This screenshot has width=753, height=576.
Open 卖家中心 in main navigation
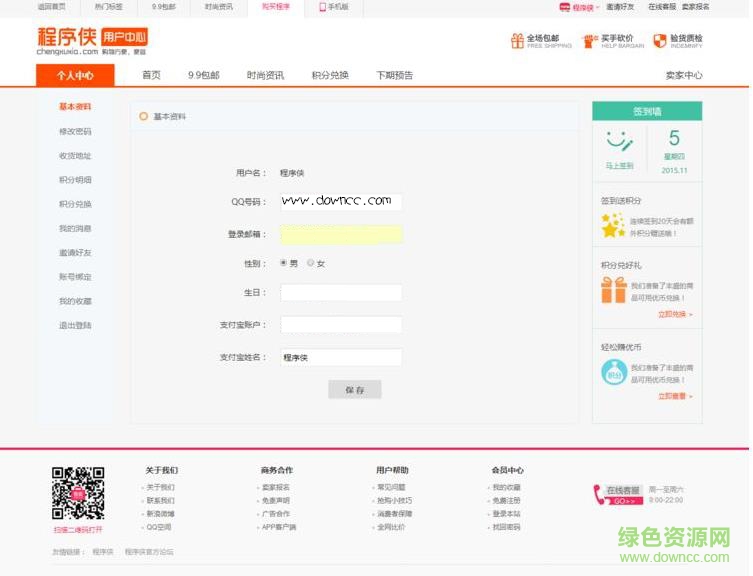click(684, 75)
